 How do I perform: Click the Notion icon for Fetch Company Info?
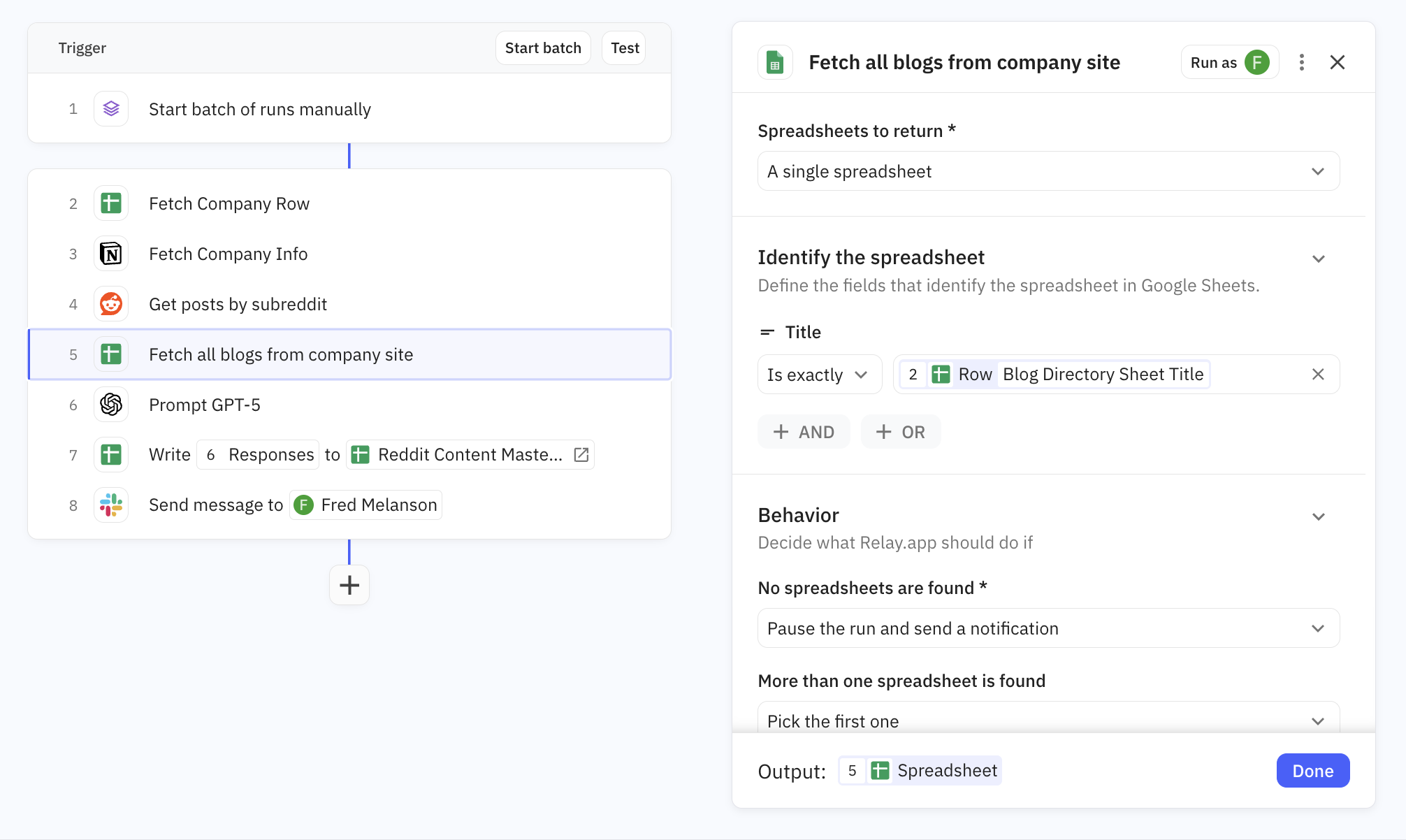111,254
